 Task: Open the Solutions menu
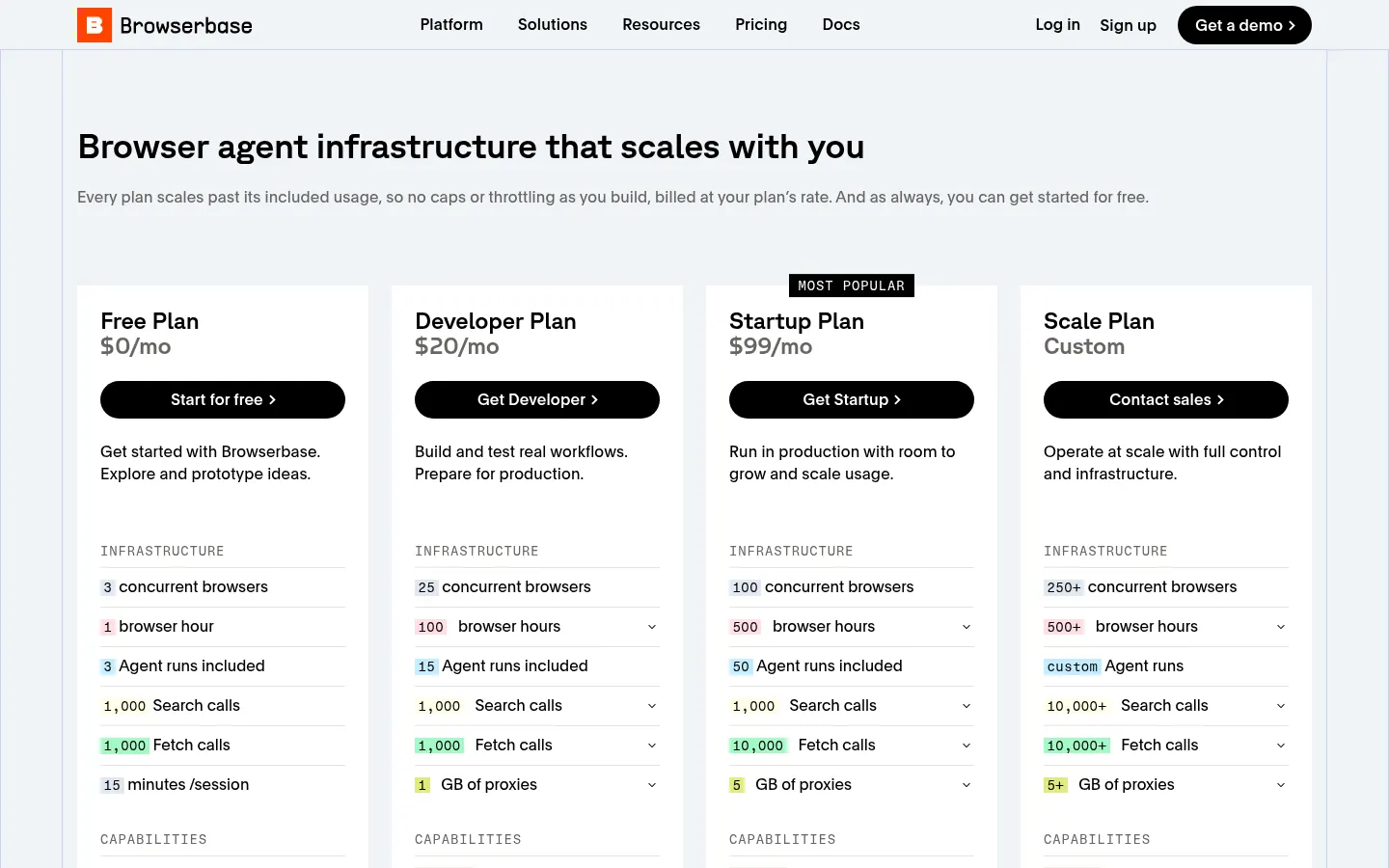coord(553,25)
